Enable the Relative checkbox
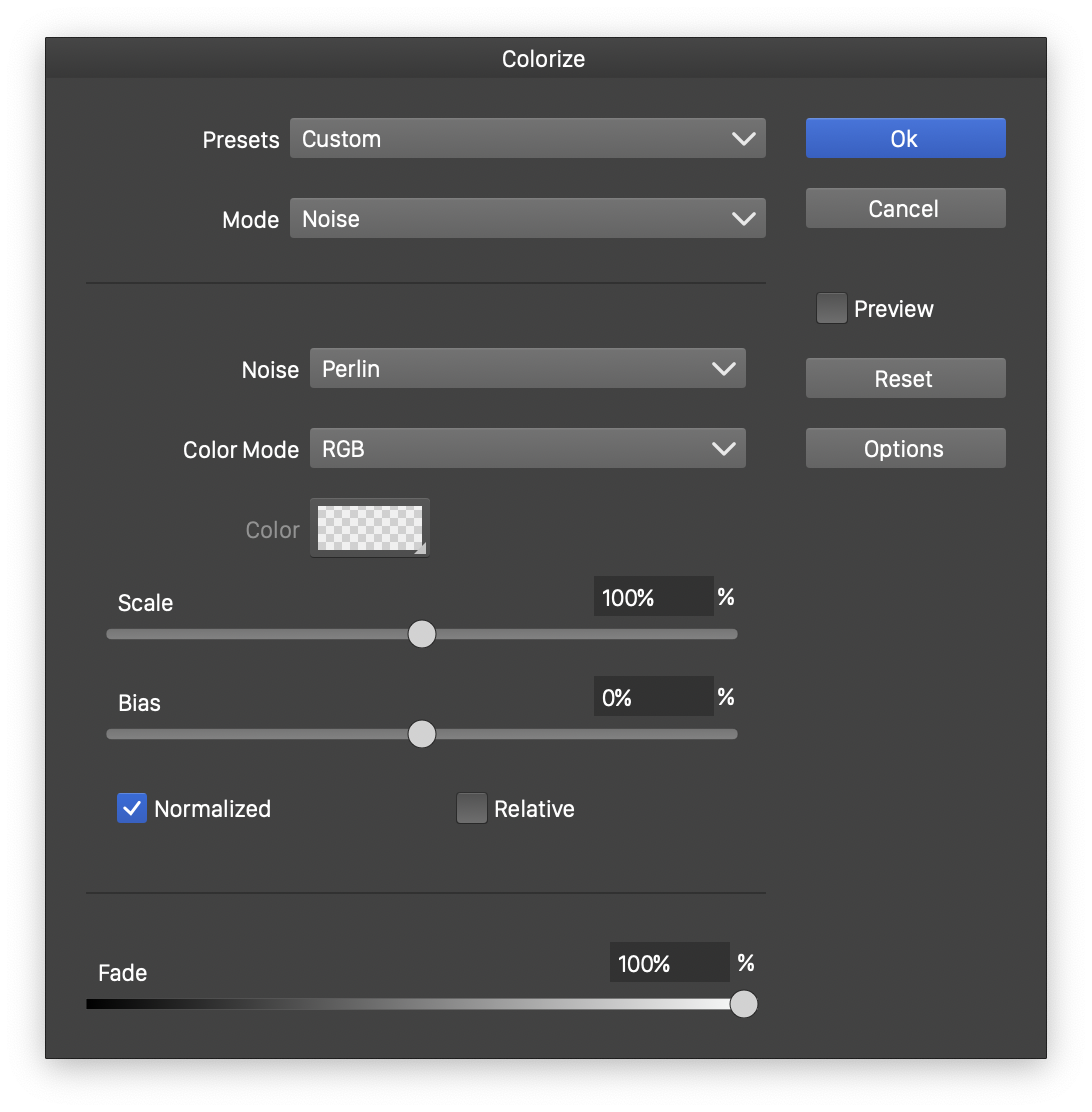 tap(472, 808)
